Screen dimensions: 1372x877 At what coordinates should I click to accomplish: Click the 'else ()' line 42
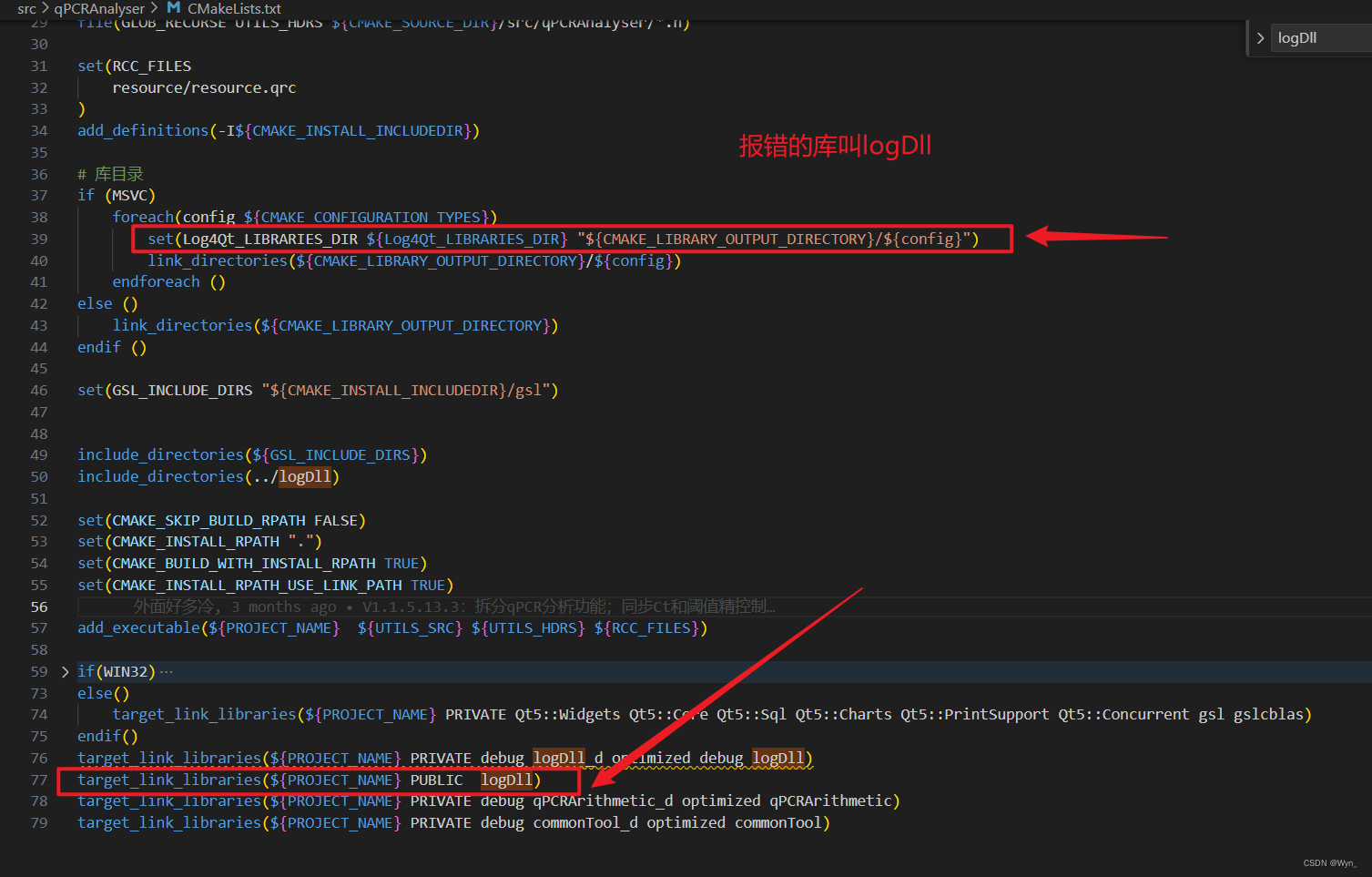click(107, 303)
